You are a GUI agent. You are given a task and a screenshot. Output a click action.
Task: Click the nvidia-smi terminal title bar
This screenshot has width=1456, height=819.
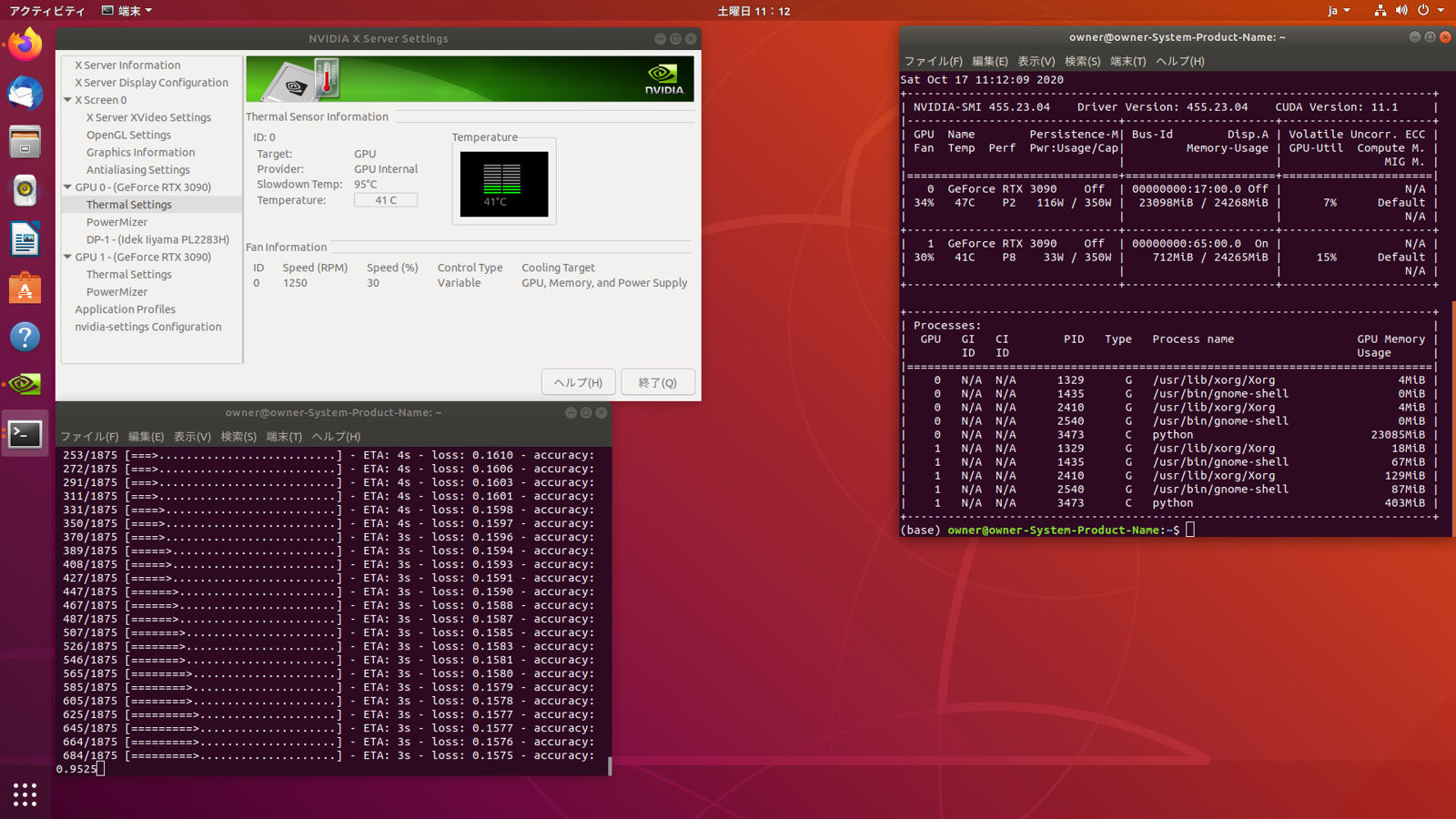[x=1176, y=37]
